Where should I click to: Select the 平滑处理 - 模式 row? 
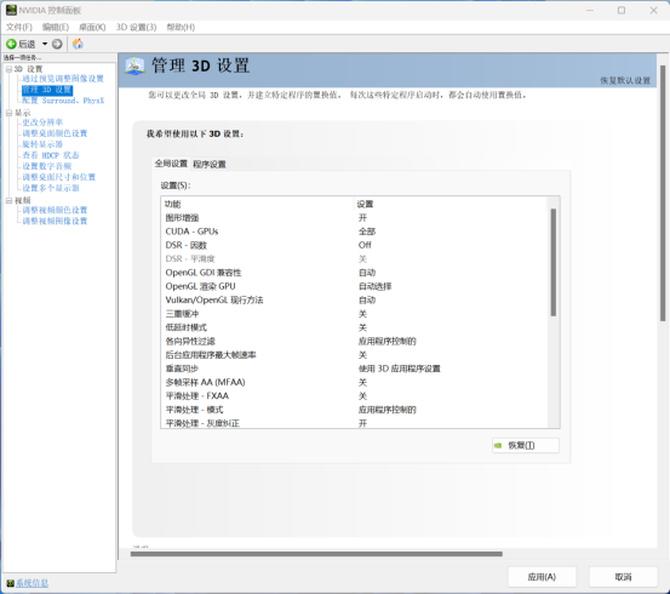pyautogui.click(x=355, y=409)
